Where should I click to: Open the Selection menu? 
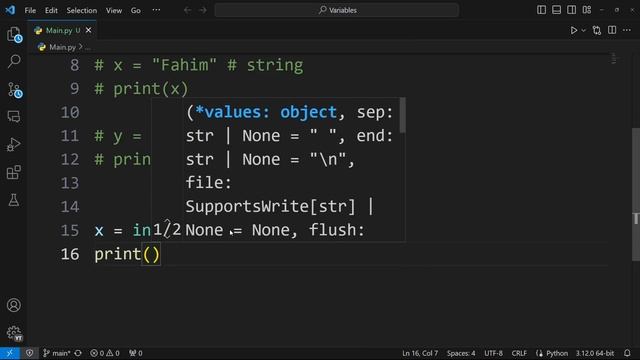(x=82, y=10)
